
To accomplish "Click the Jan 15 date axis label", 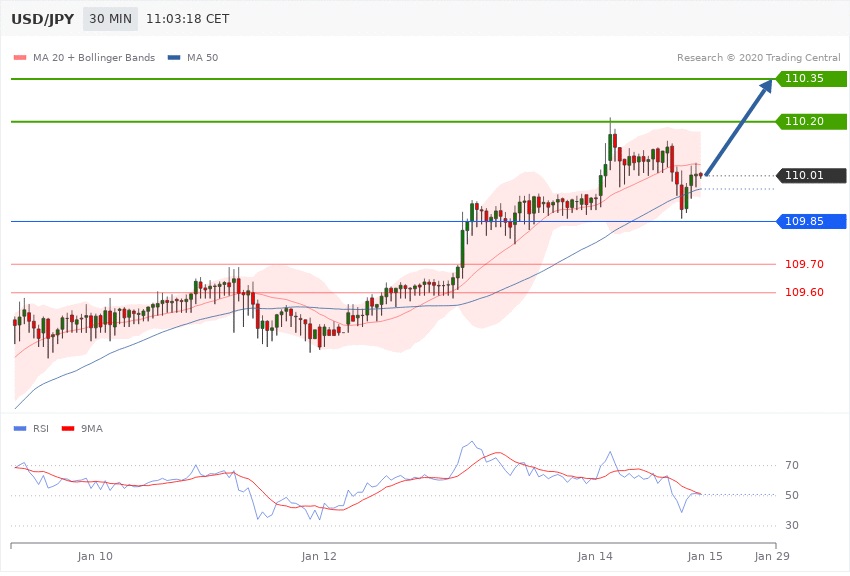I will tap(705, 556).
